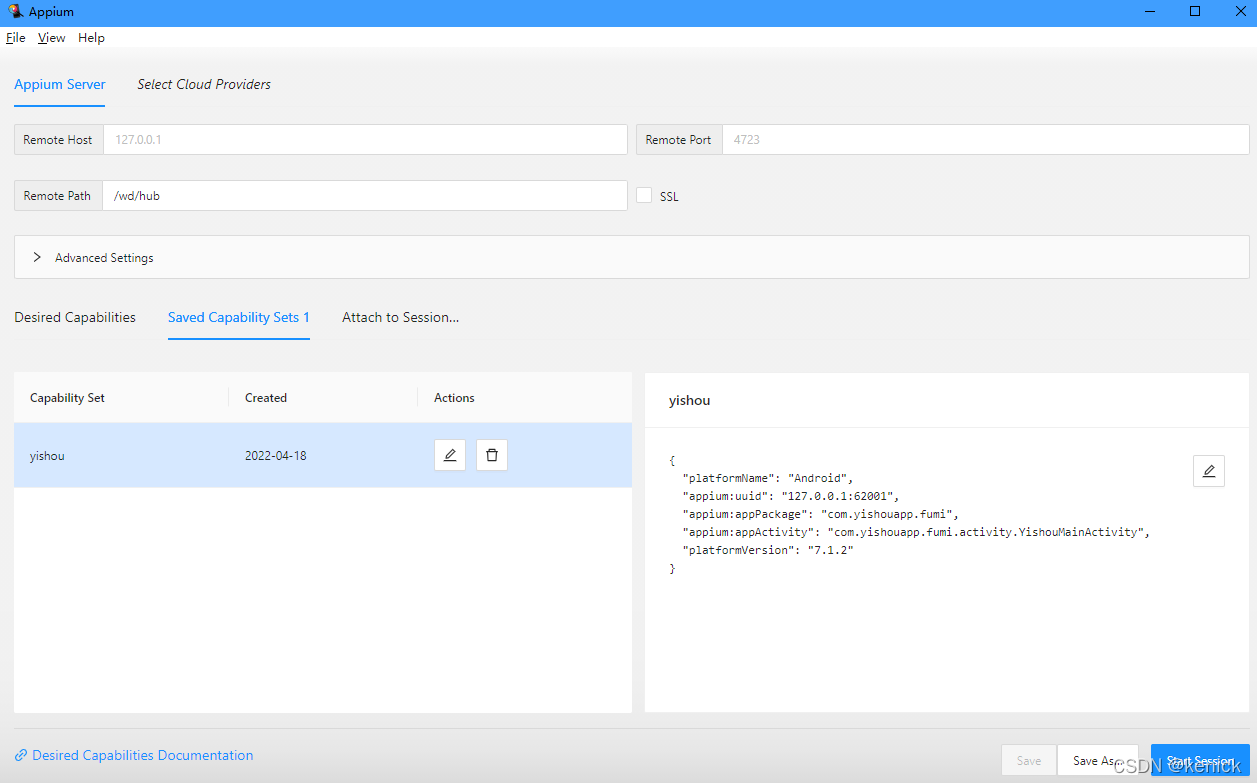Edit the yishou capability set row
This screenshot has width=1257, height=783.
[450, 455]
